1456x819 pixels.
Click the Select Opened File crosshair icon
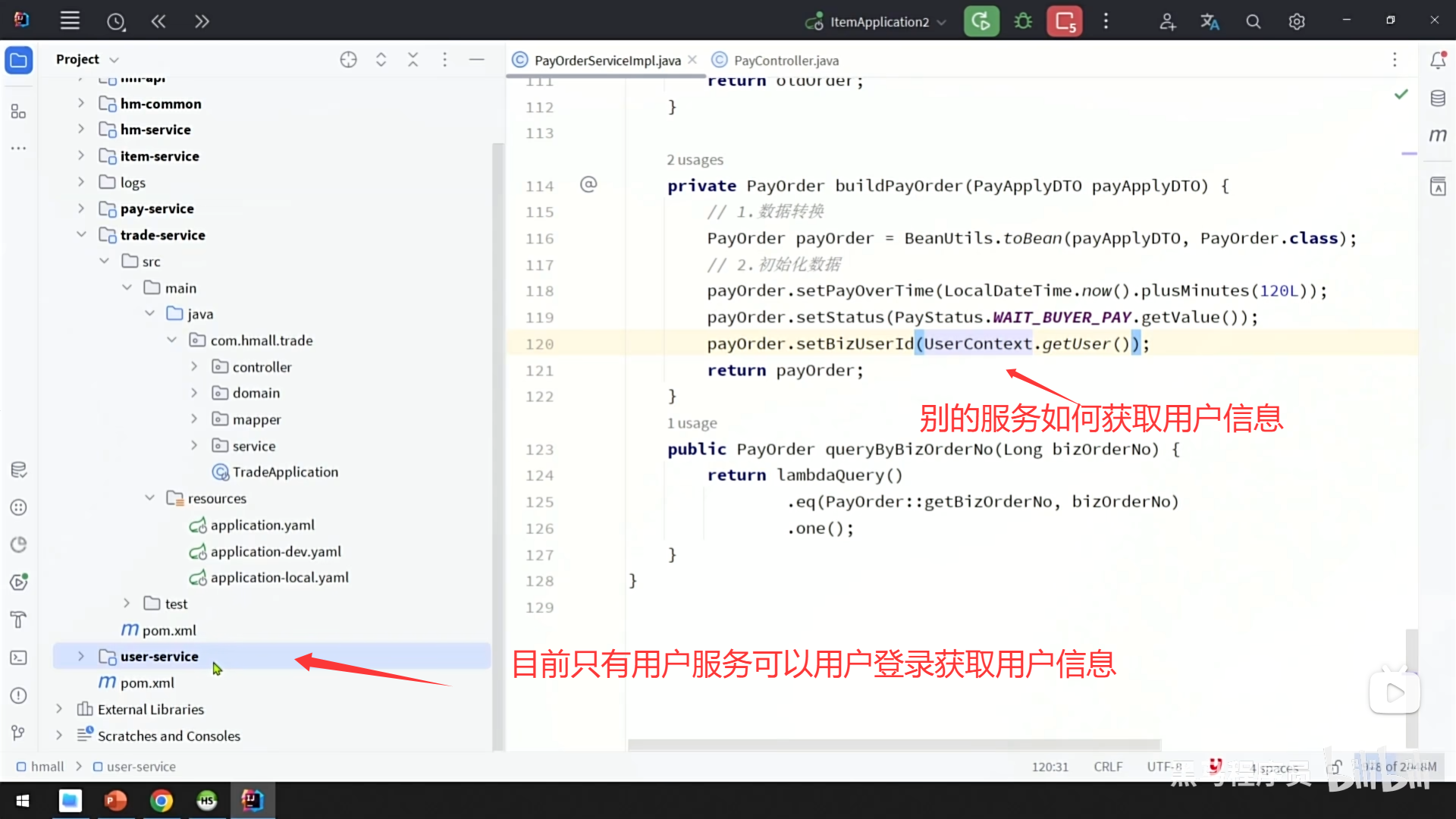click(348, 59)
